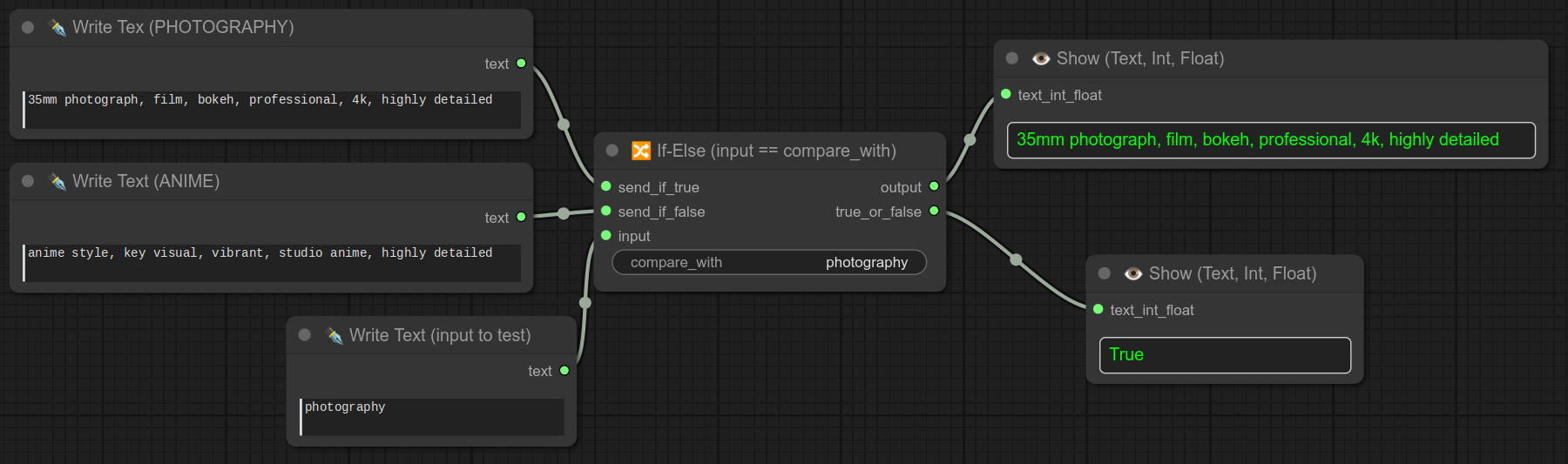Image resolution: width=1568 pixels, height=464 pixels.
Task: Click the true_or_false output port
Action: tap(934, 211)
